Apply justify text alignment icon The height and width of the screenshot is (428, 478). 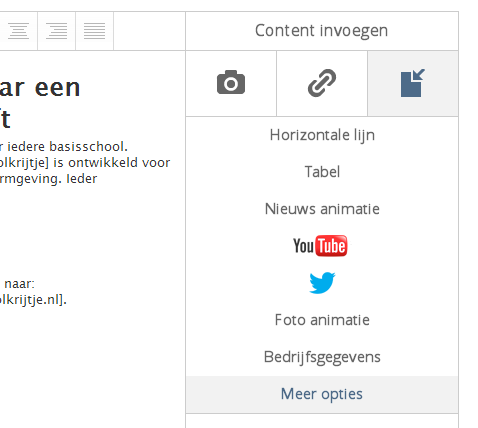pos(94,31)
